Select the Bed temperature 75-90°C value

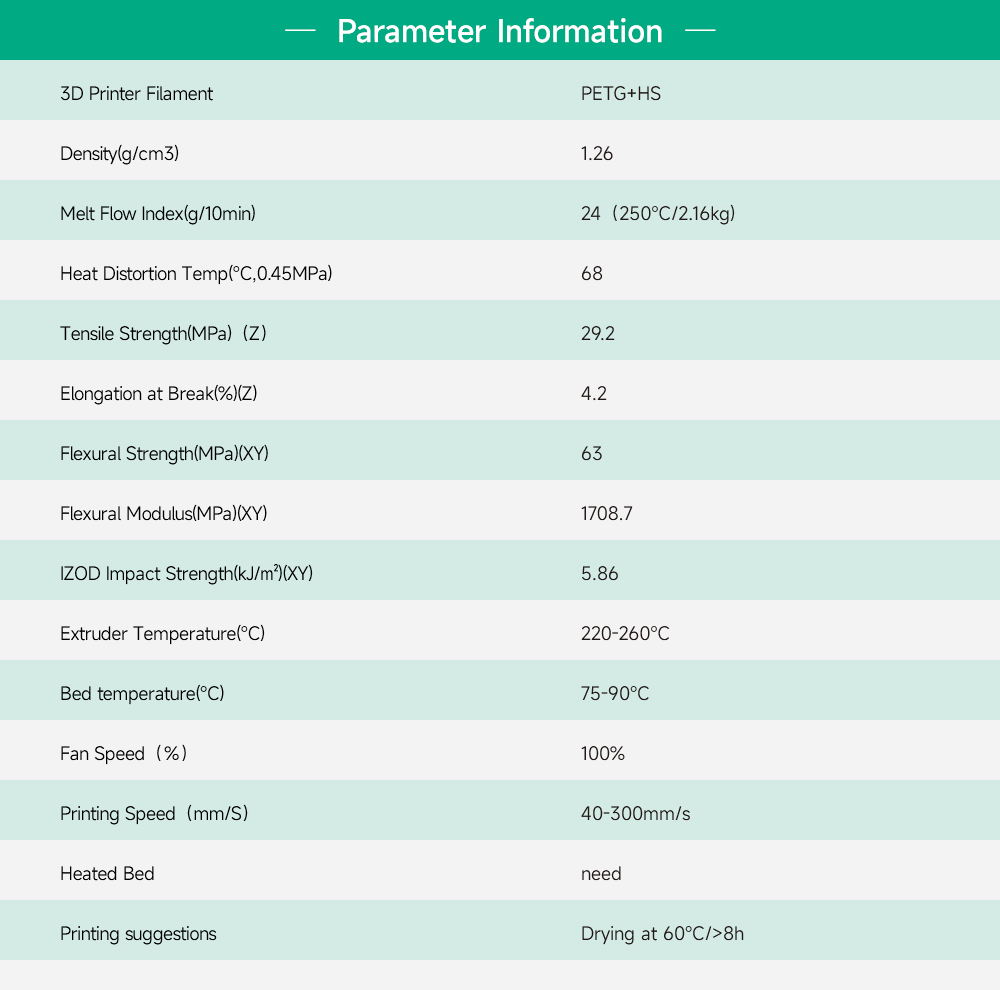point(615,693)
